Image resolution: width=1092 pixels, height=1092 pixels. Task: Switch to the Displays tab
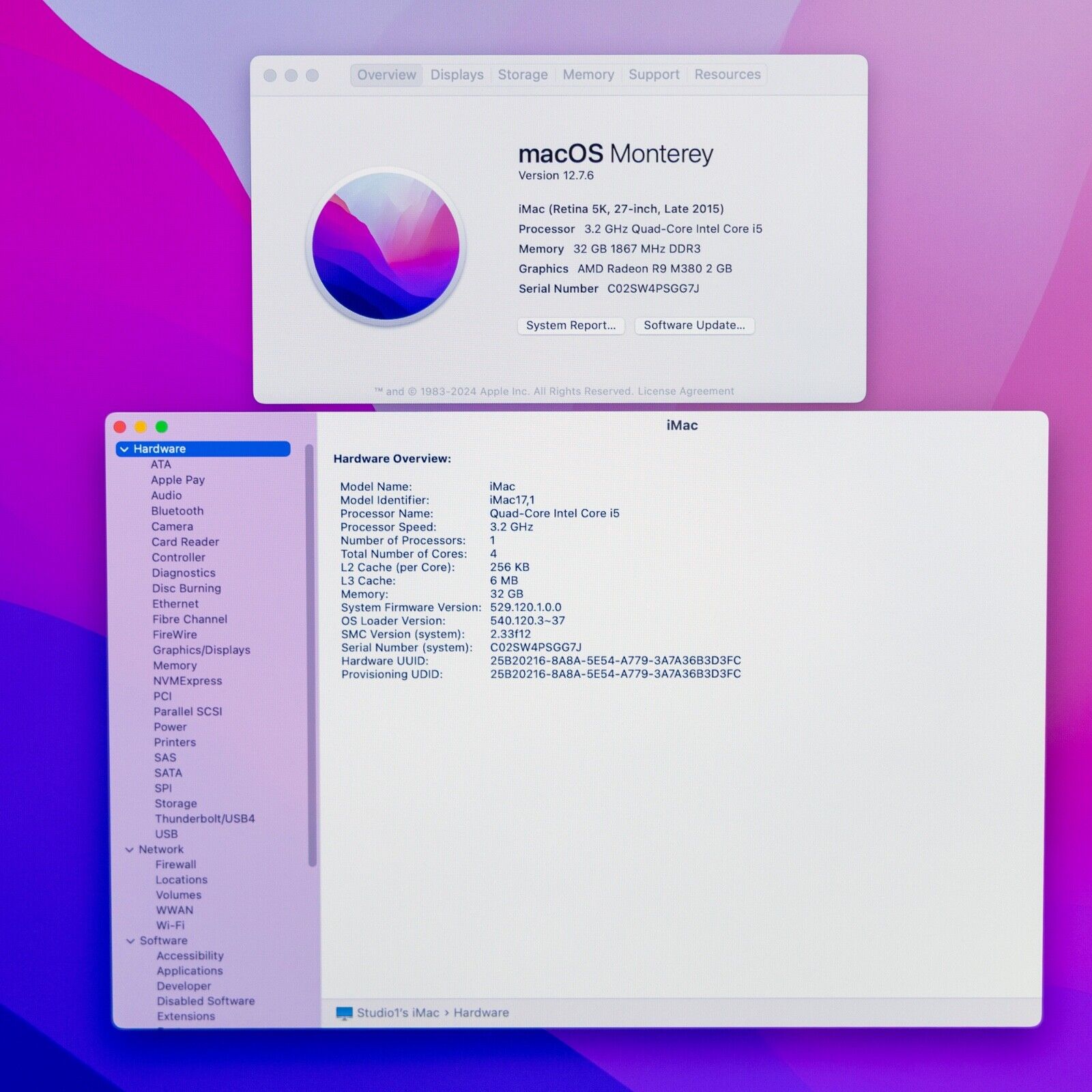point(457,75)
